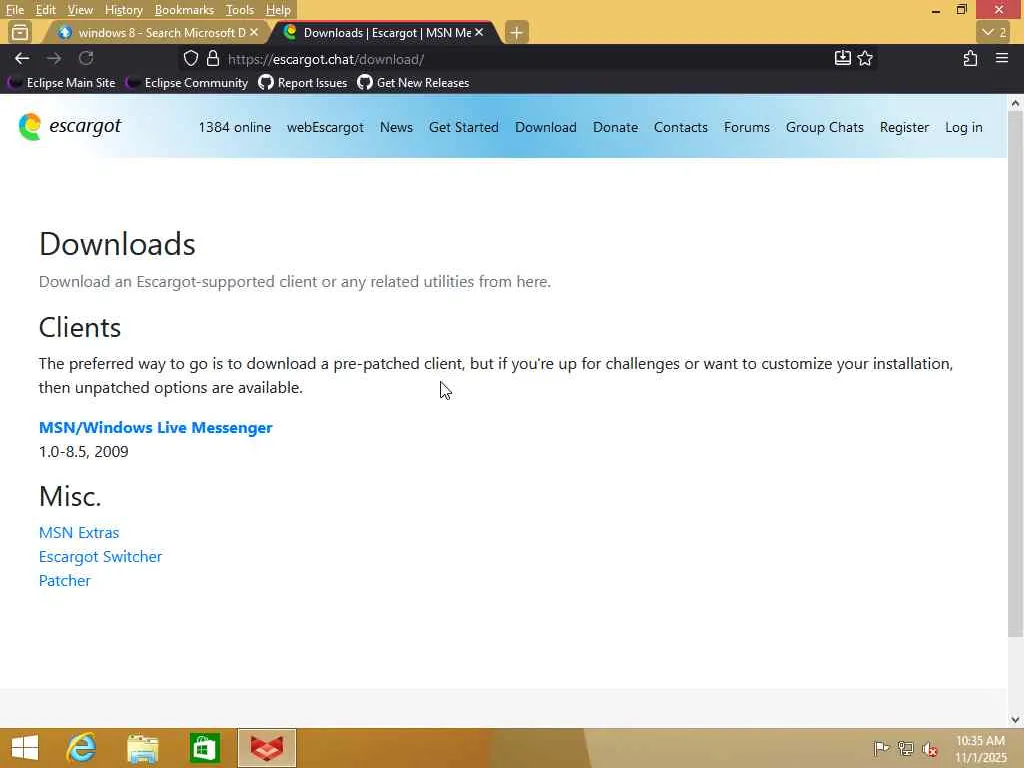Open the Help menu
The width and height of the screenshot is (1024, 768).
pyautogui.click(x=278, y=9)
